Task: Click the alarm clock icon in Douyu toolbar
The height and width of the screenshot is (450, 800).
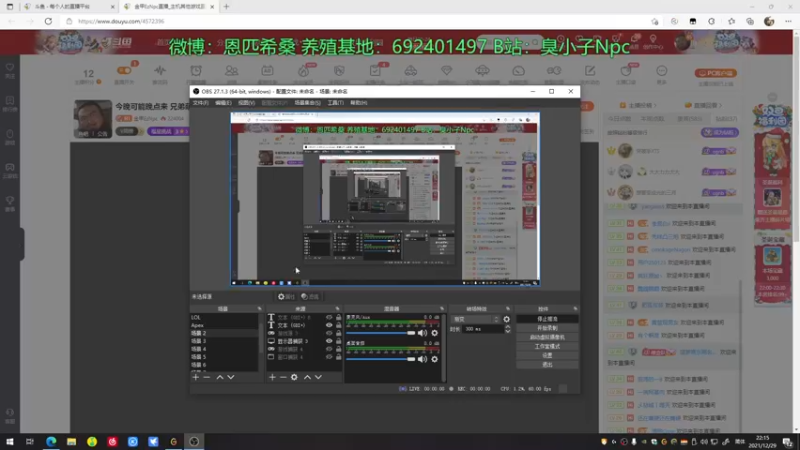Action: [196, 71]
